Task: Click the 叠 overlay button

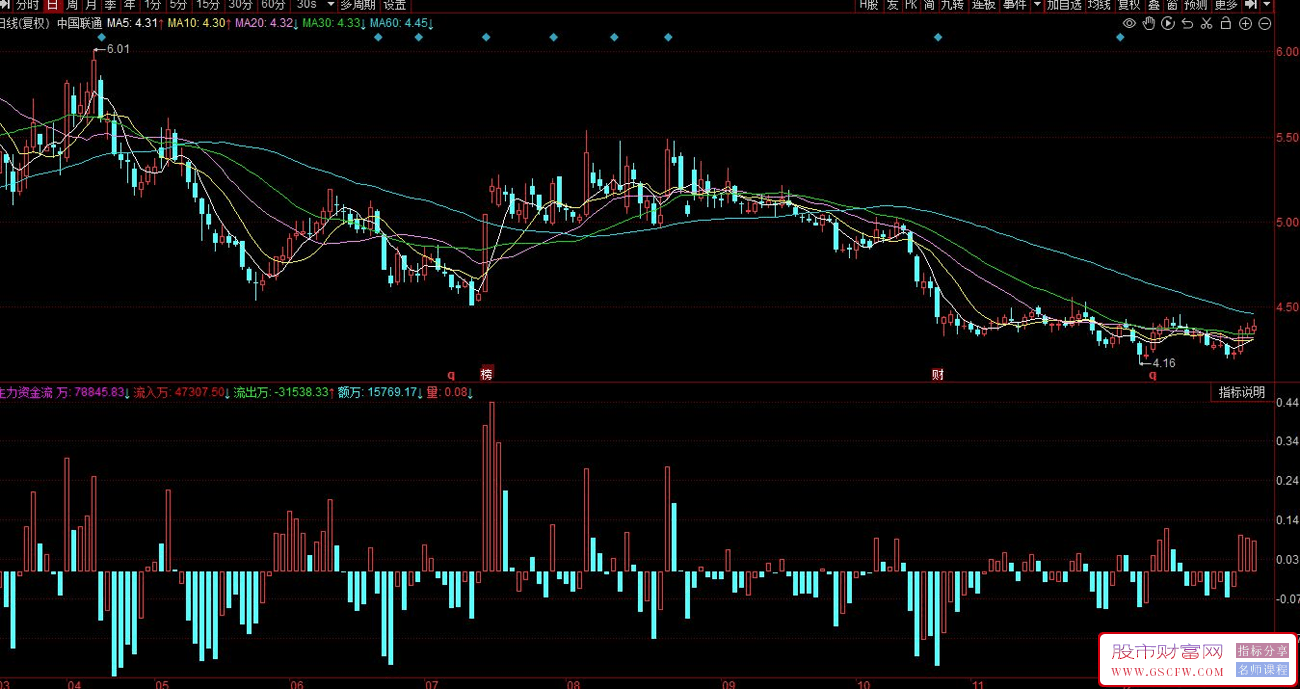Action: [x=1154, y=5]
